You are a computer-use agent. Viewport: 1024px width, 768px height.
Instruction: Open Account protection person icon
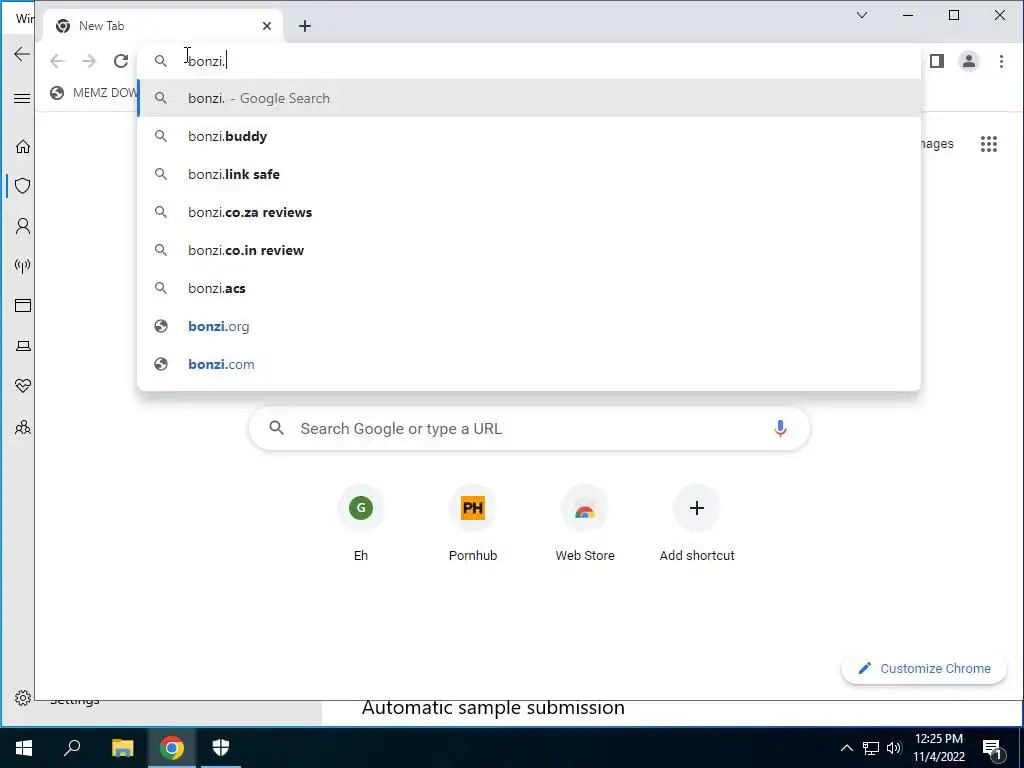pyautogui.click(x=23, y=226)
